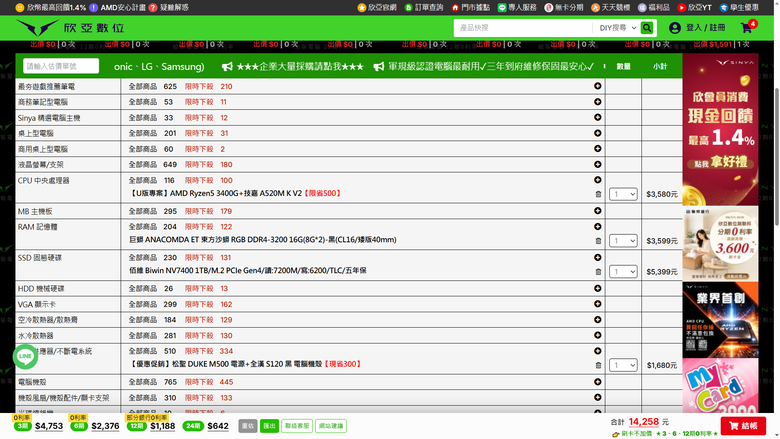This screenshot has height=439, width=780.
Task: Click the green search magnifier button
Action: (647, 28)
